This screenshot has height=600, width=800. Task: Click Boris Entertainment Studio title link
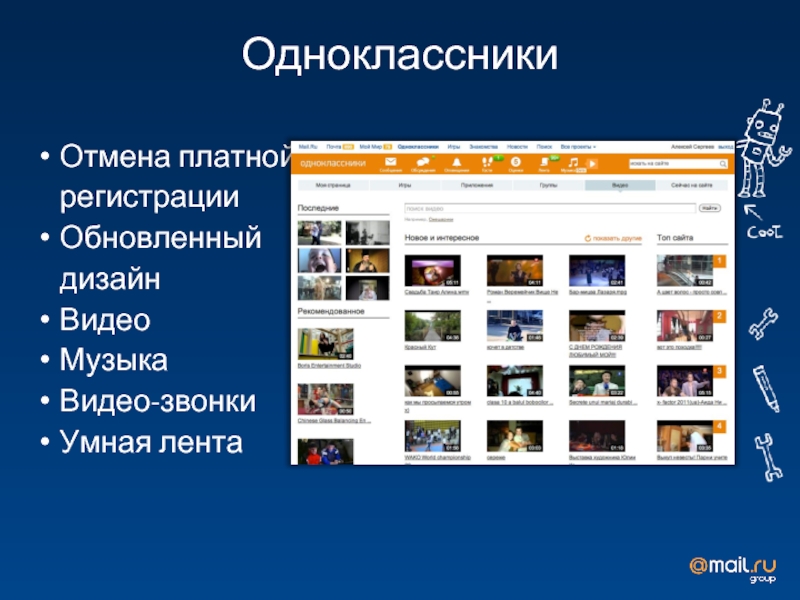[x=329, y=365]
